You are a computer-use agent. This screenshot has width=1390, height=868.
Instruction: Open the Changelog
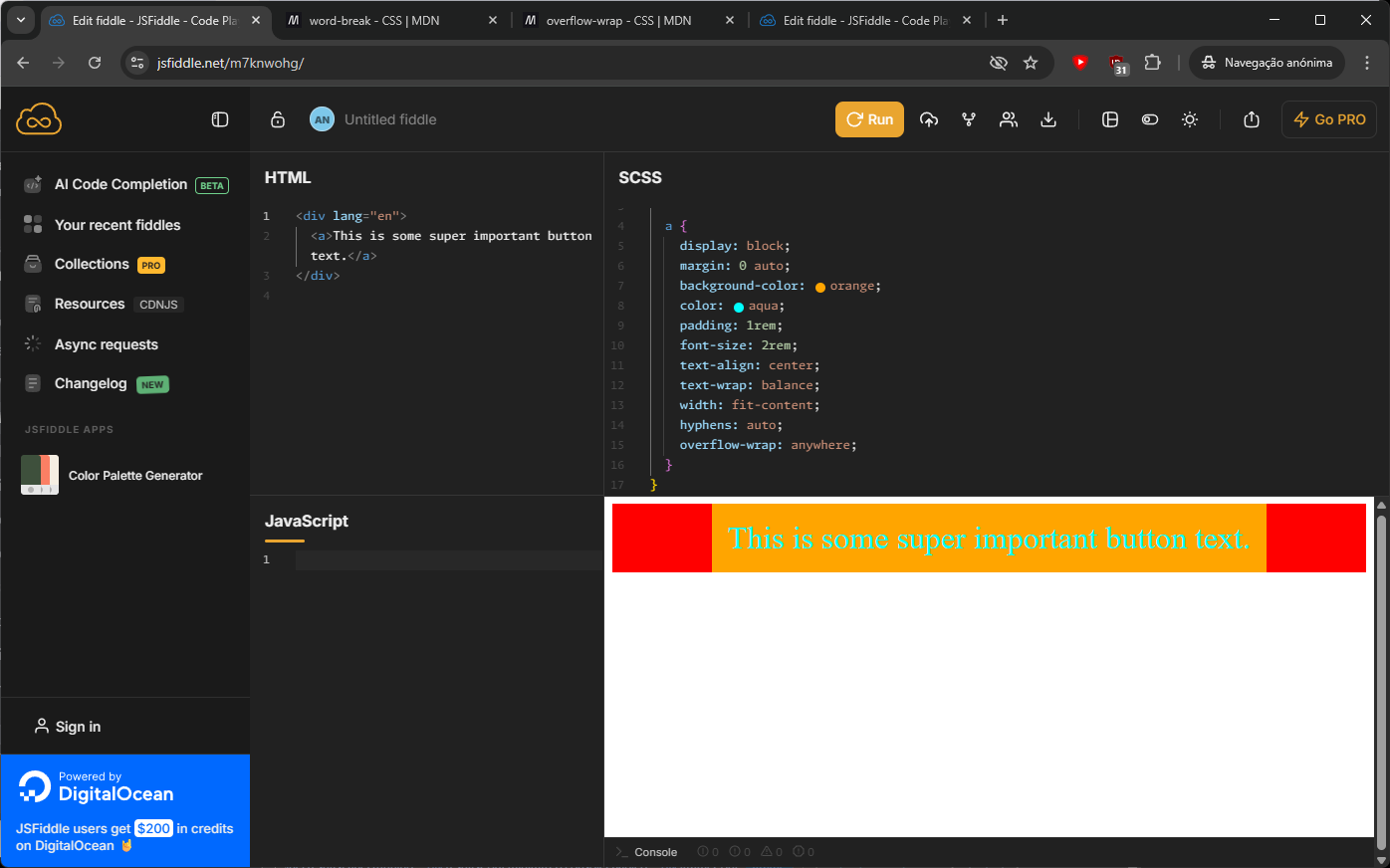pos(96,384)
